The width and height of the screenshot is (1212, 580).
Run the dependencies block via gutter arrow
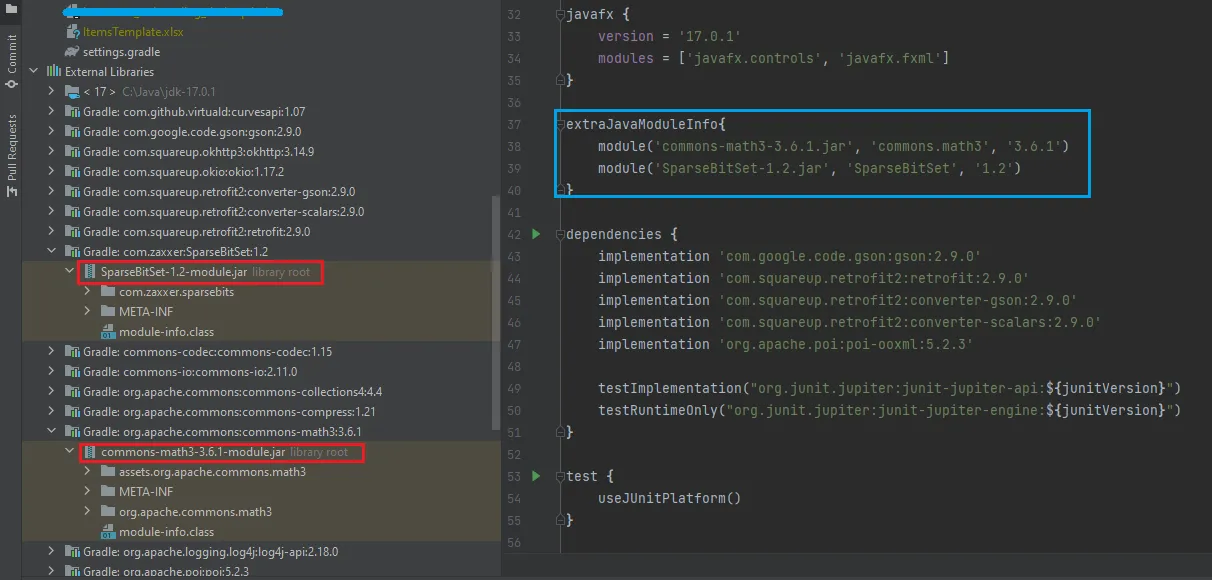(536, 234)
